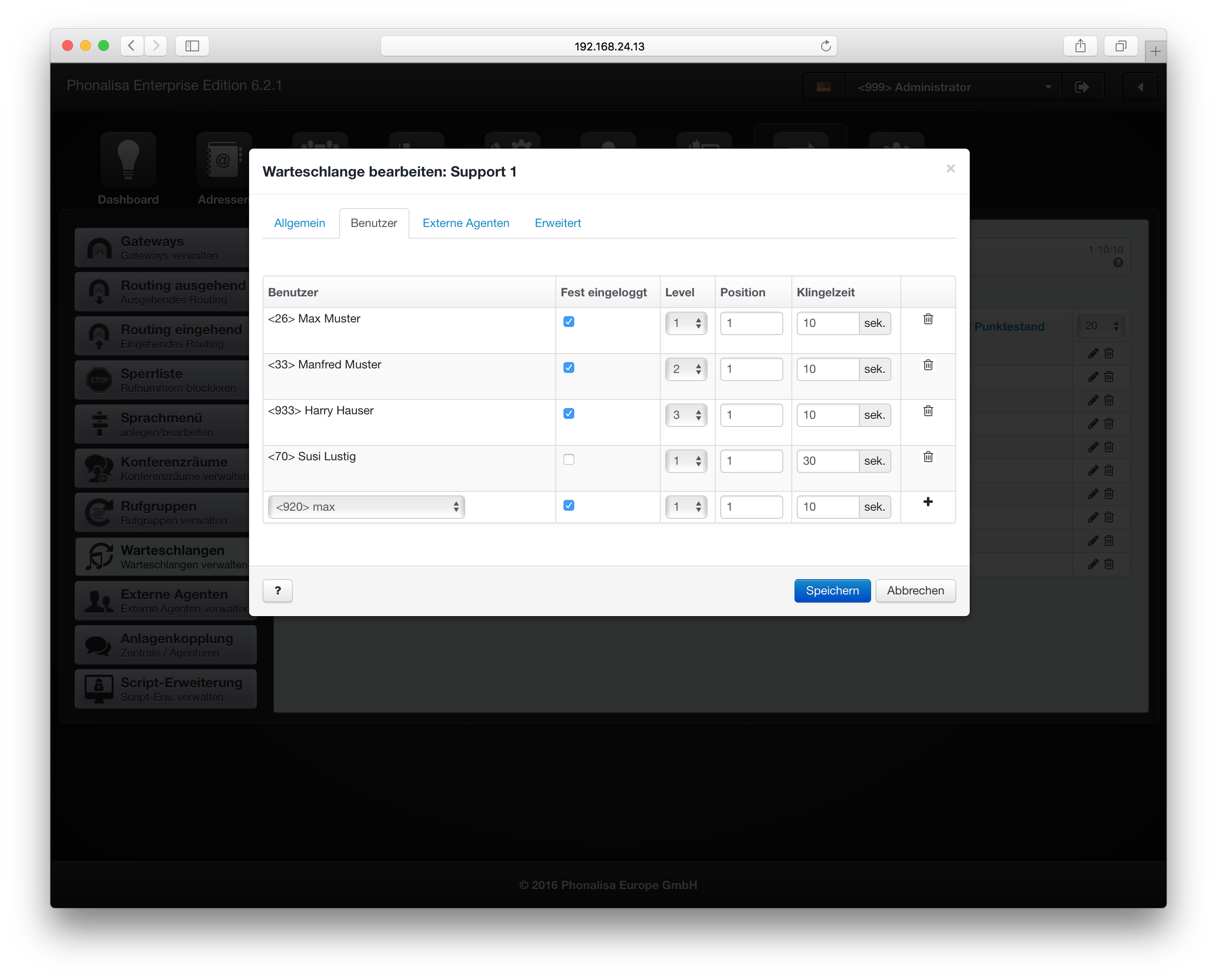Screen dimensions: 1217x980
Task: Open Script-Erweiterung in the sidebar
Action: (x=165, y=689)
